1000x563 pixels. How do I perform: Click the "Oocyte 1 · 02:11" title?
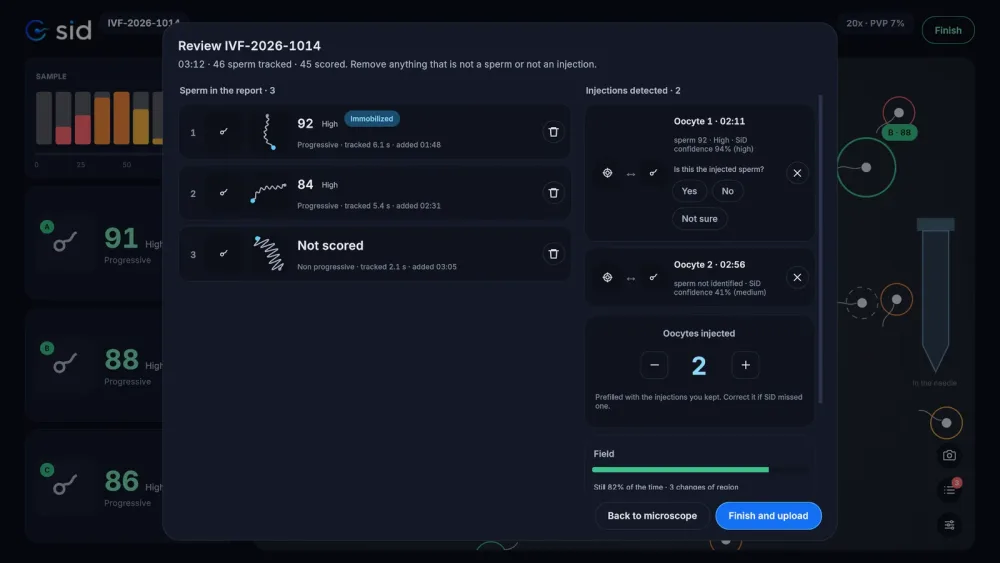pos(709,121)
